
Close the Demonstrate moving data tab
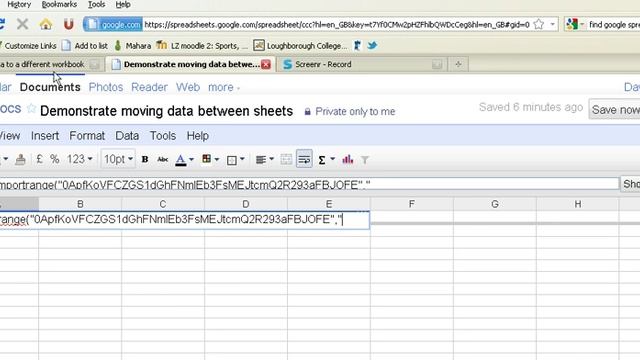(266, 64)
